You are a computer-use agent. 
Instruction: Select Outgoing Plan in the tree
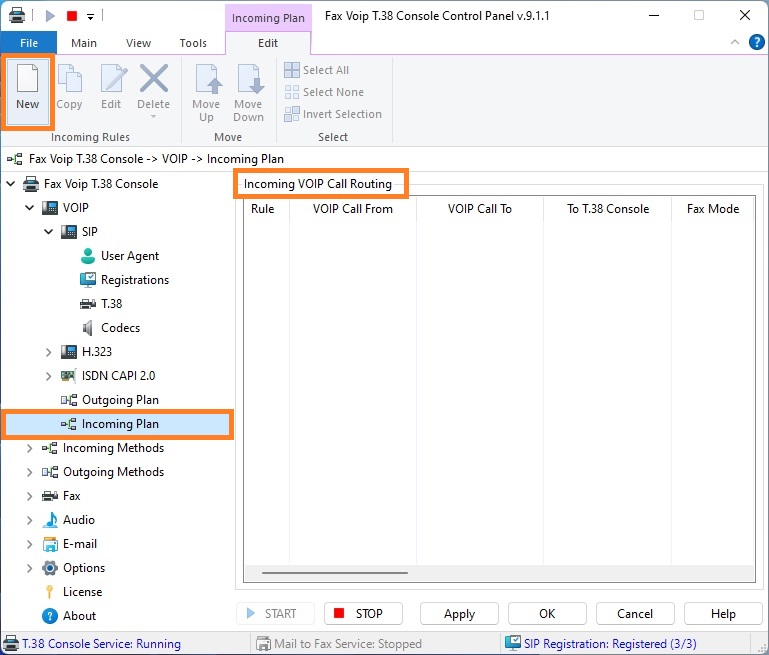(x=120, y=400)
